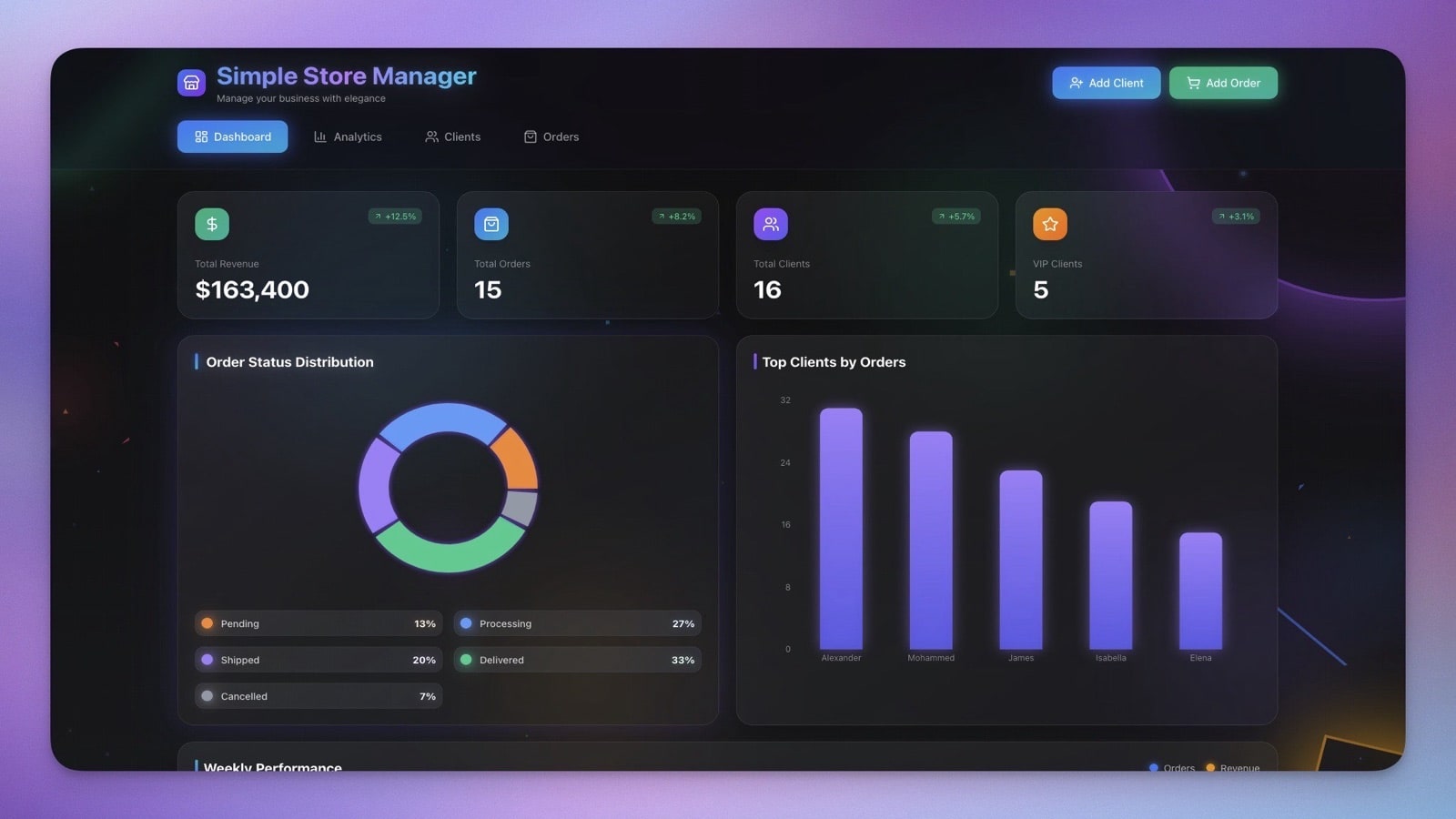
Task: Click the users icon on the Total Clients card
Action: click(x=771, y=224)
